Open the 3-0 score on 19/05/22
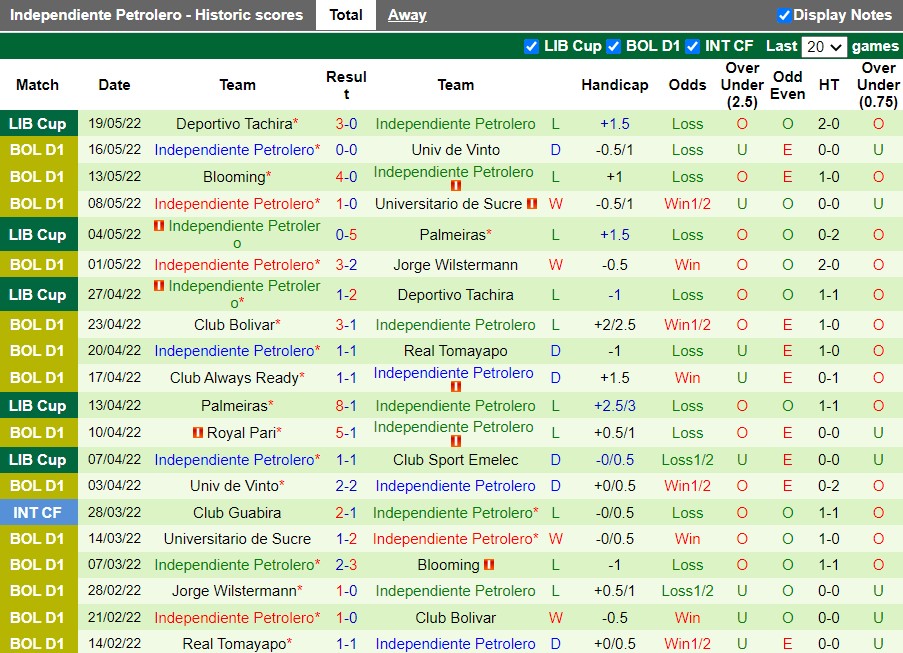This screenshot has width=903, height=653. [x=346, y=124]
